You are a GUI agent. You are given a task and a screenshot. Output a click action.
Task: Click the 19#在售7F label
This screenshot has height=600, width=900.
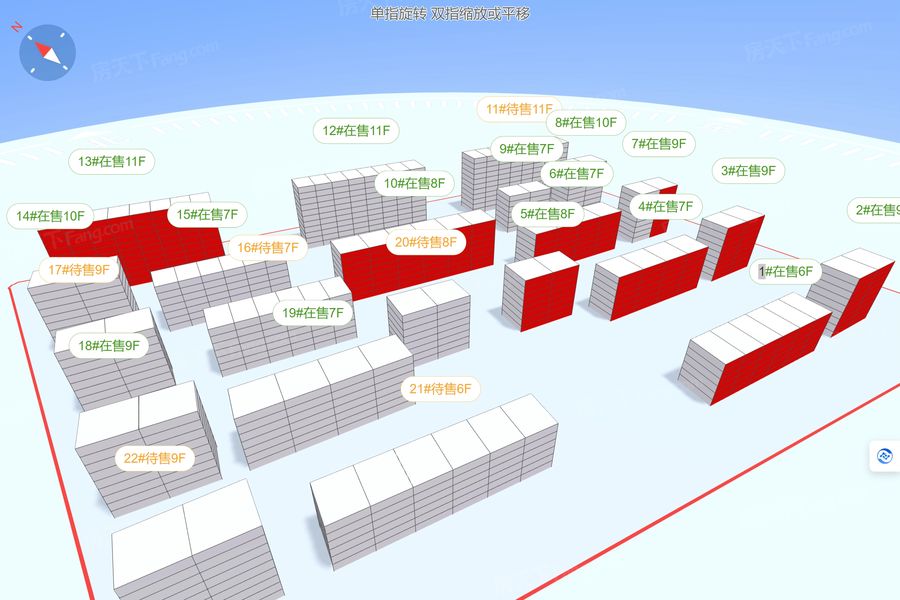312,313
